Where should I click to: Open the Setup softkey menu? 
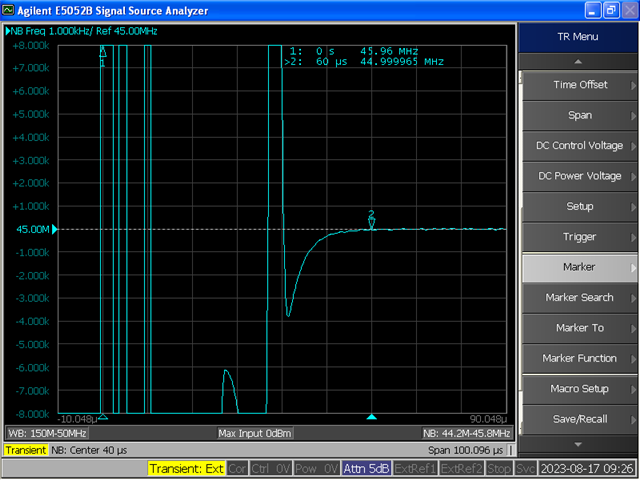[580, 207]
